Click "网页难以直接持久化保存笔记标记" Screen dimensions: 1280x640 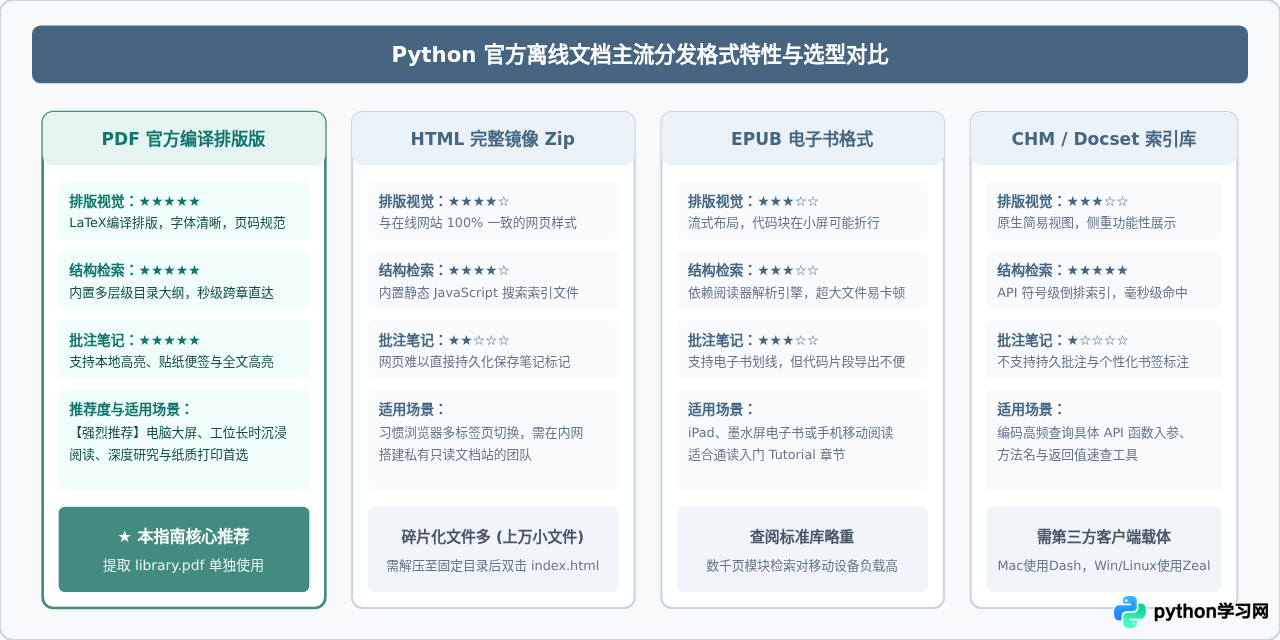475,362
